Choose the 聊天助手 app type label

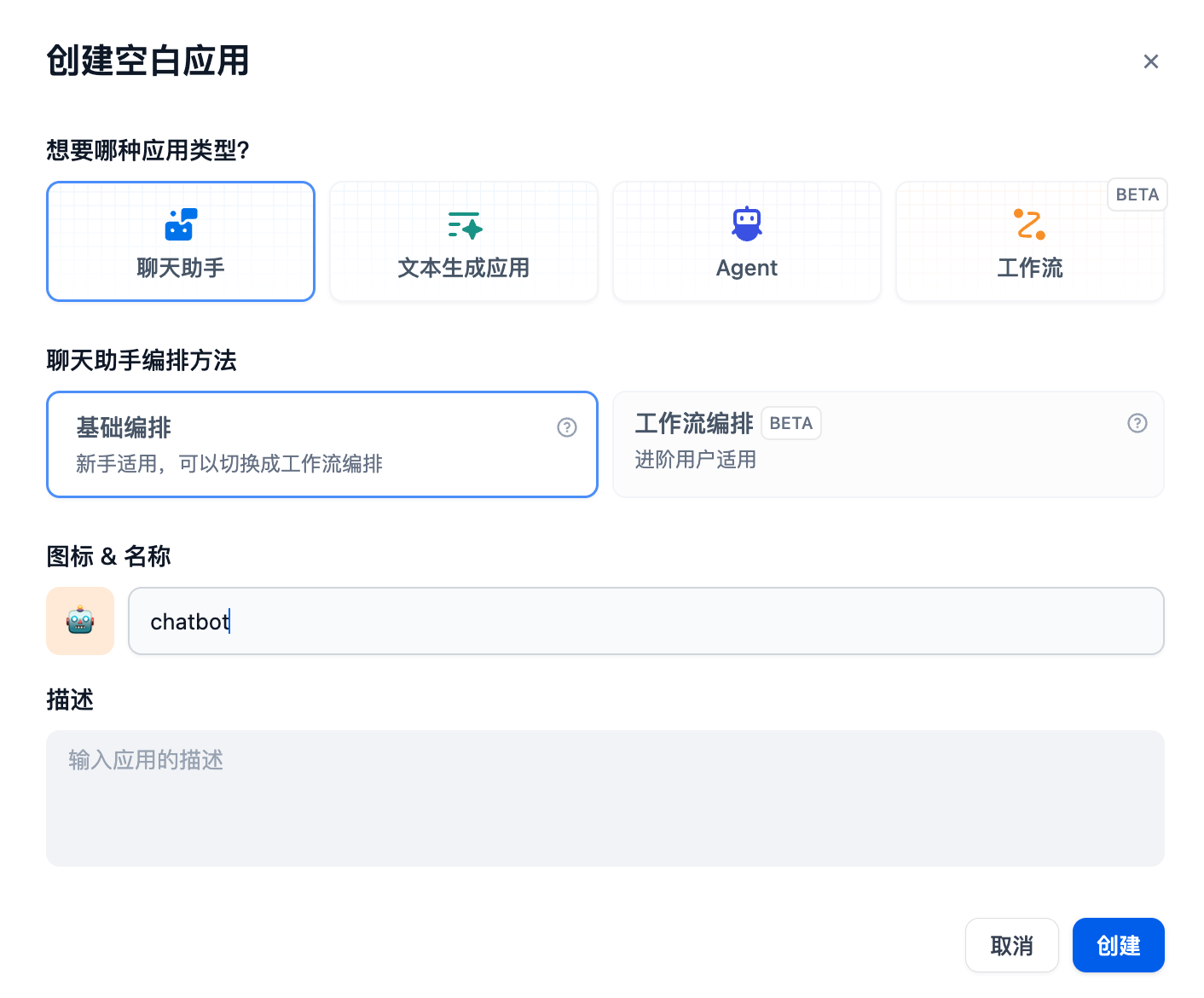click(x=181, y=268)
